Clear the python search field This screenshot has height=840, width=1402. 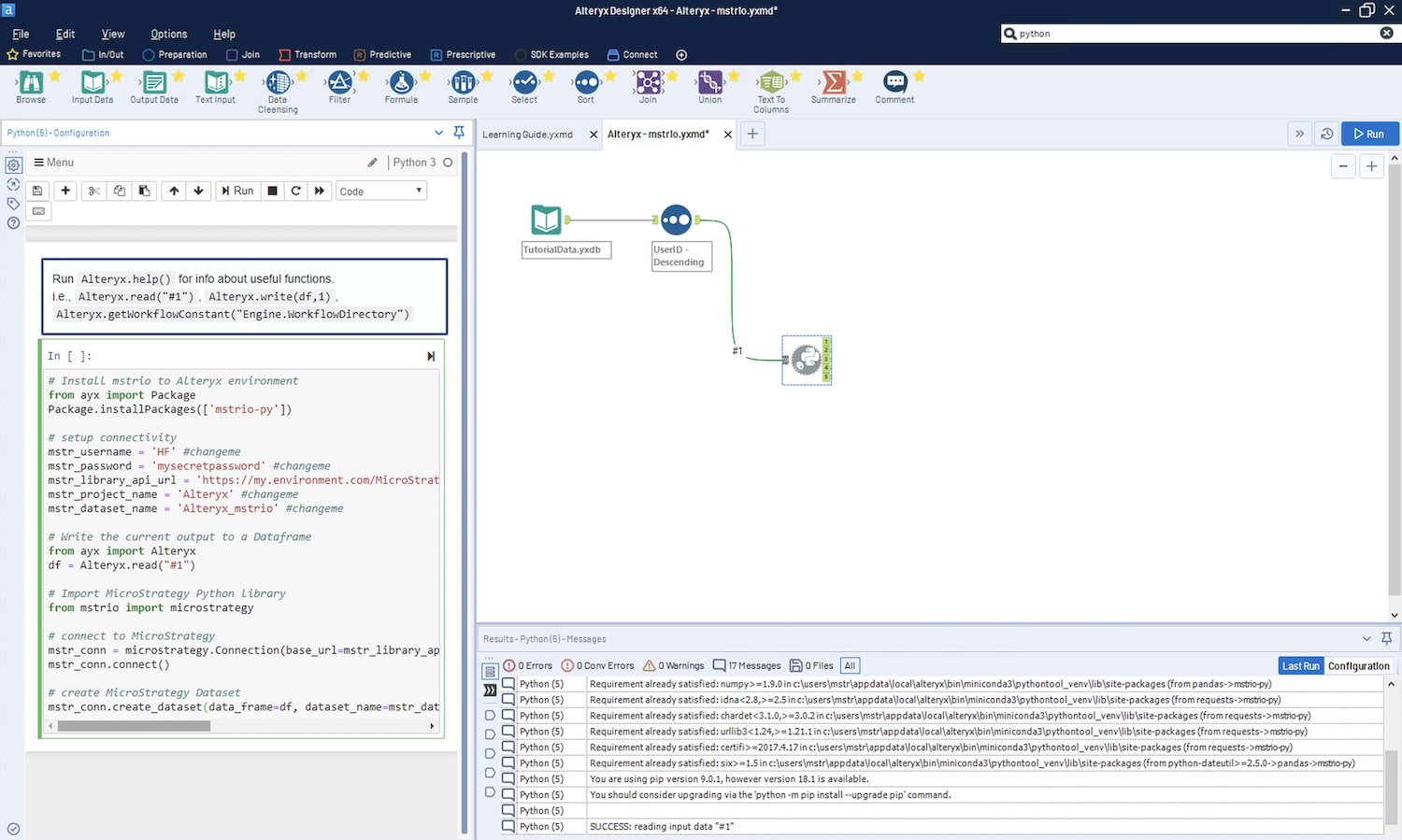1387,33
